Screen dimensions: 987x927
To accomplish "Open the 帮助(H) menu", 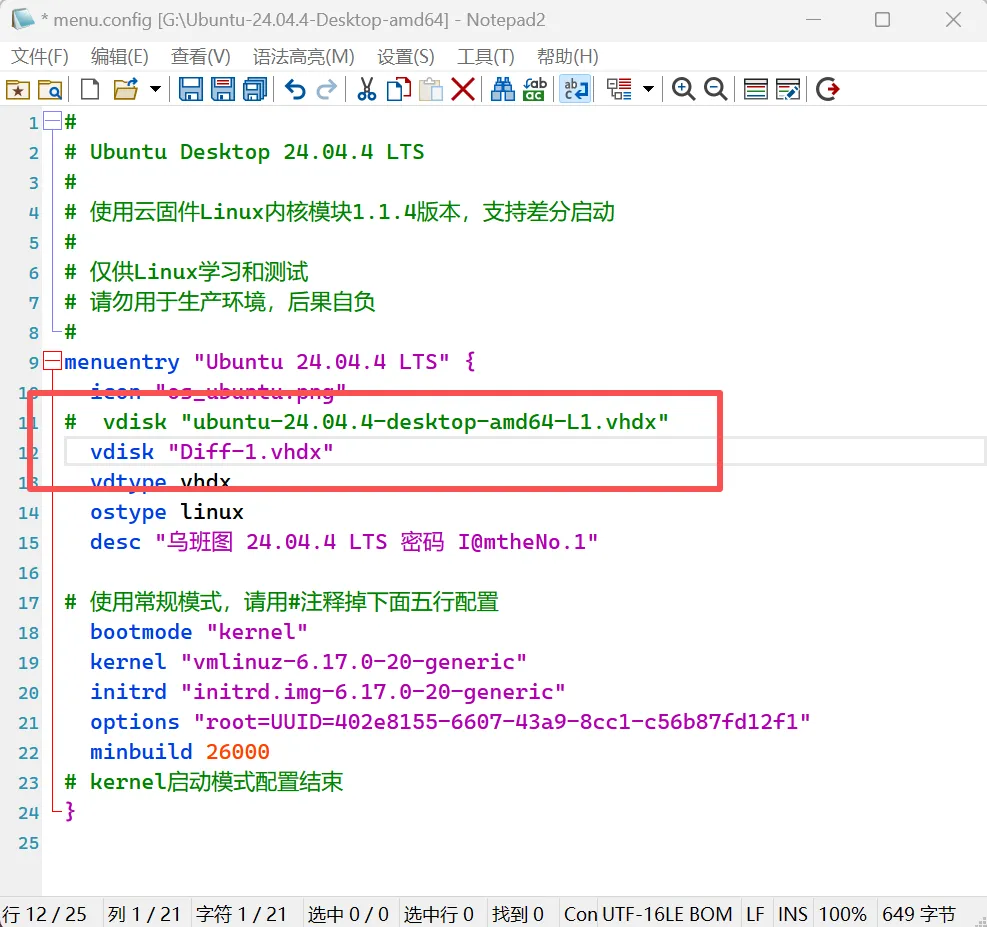I will coord(567,57).
